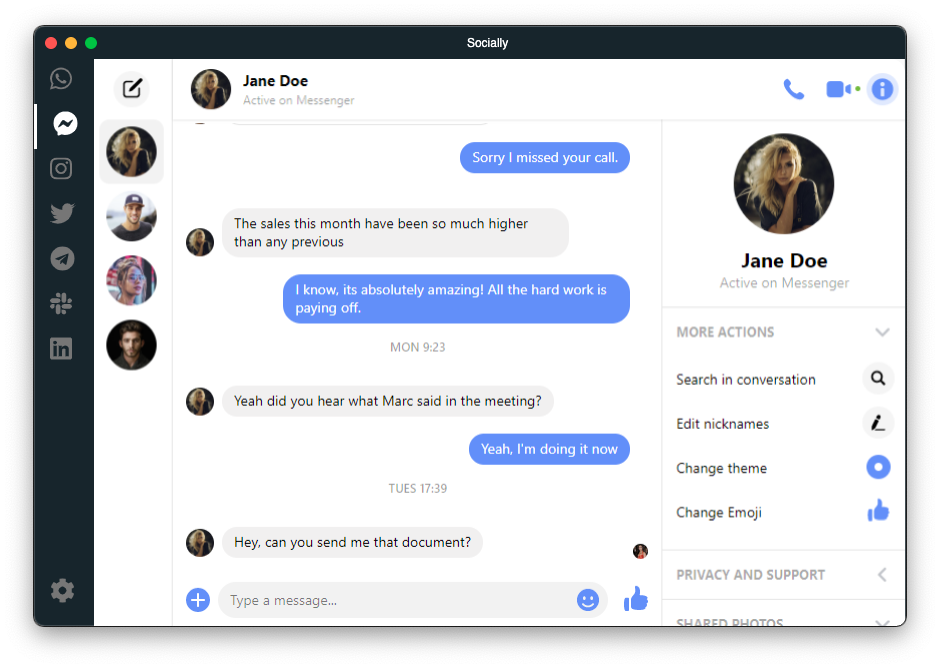Click the small seen-receipt avatar
The image size is (940, 668).
tap(640, 551)
